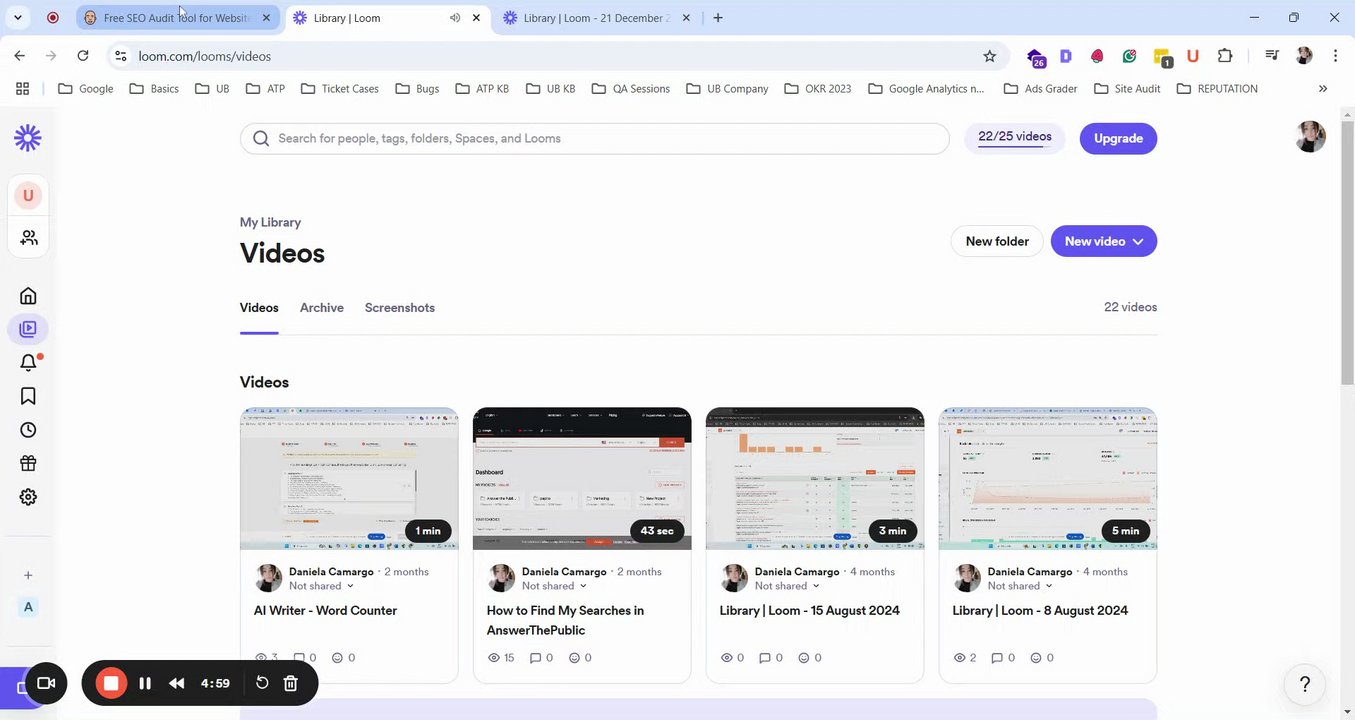Open comments count on AnswerThePublic video

(541, 658)
